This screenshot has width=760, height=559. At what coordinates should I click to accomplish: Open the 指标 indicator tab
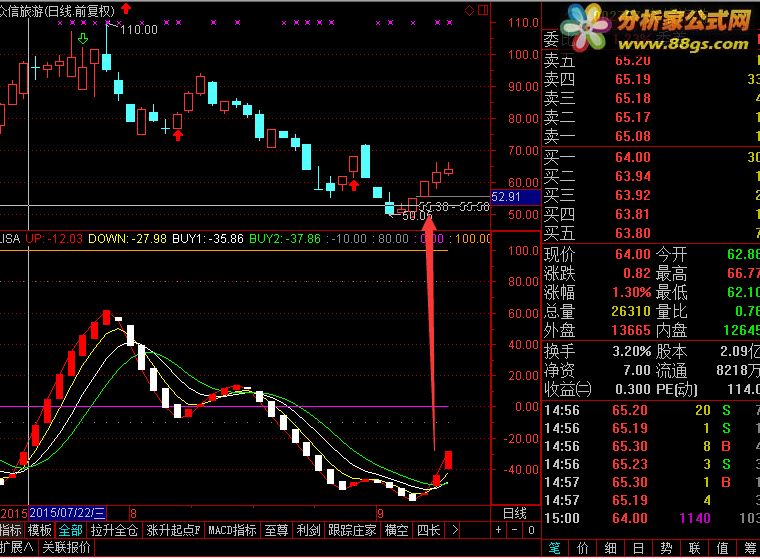(11, 530)
